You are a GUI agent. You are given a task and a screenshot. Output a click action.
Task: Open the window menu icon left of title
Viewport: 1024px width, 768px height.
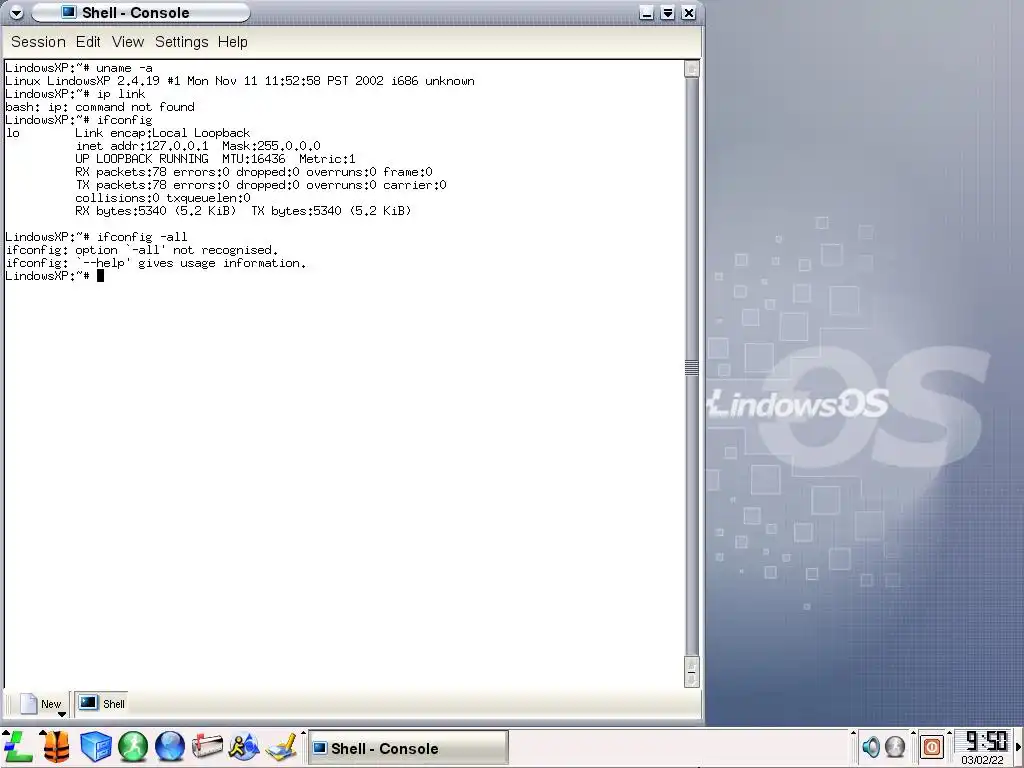tap(16, 12)
